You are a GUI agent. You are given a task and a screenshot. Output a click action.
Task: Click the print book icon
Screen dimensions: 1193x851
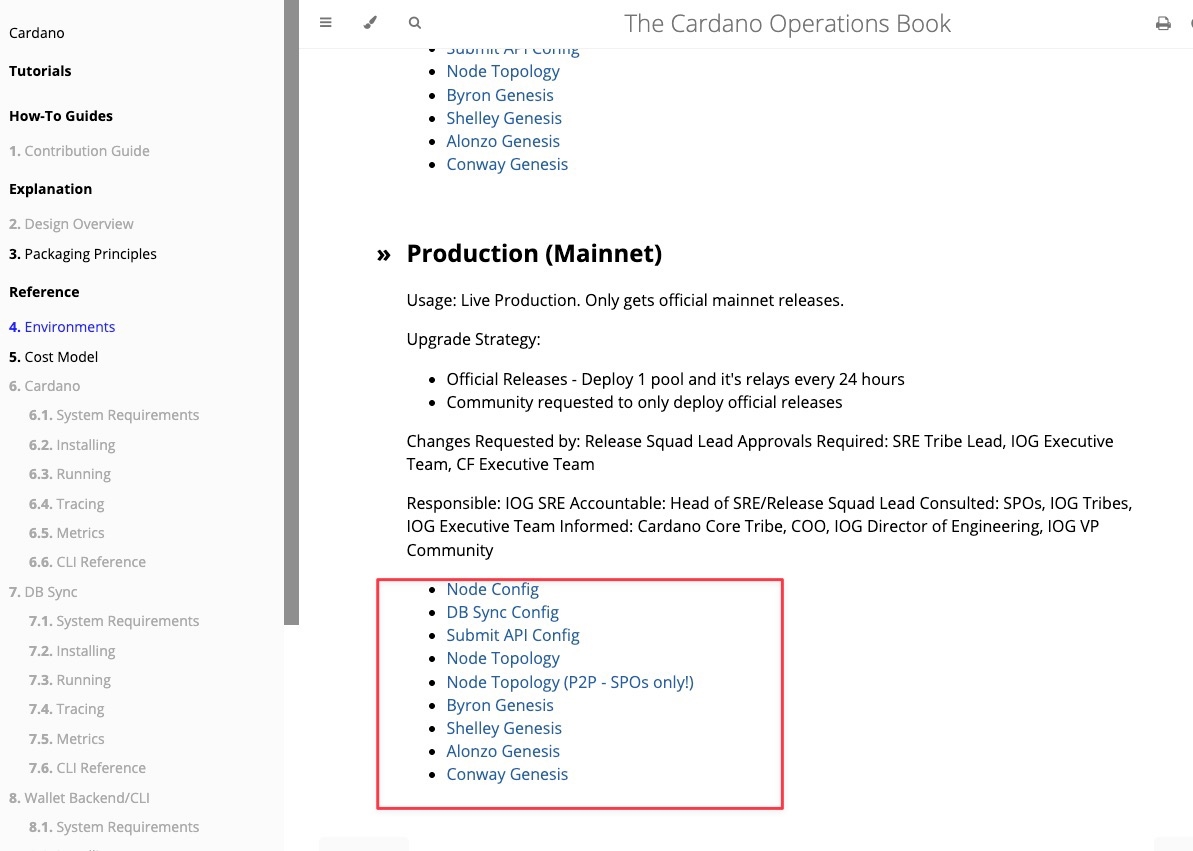click(1163, 23)
